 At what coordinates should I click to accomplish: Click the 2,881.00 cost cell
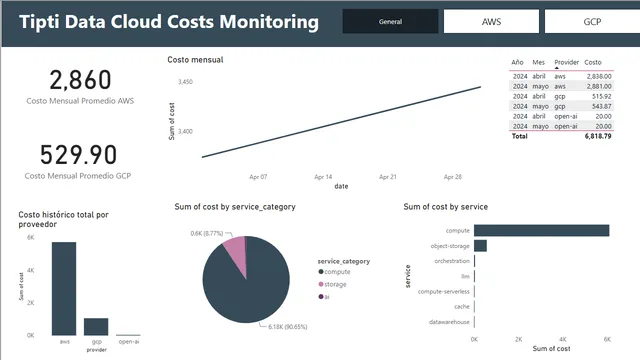coord(599,86)
